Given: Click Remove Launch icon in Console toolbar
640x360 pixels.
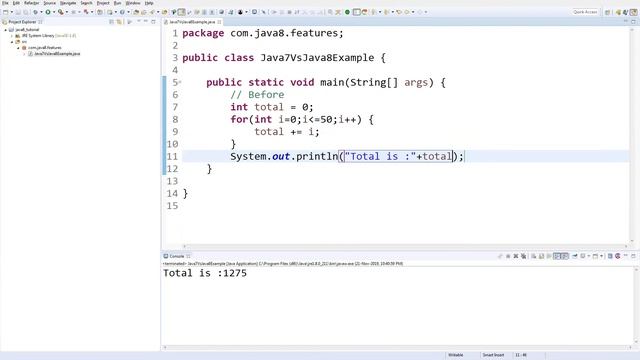Looking at the screenshot, I should 516,256.
